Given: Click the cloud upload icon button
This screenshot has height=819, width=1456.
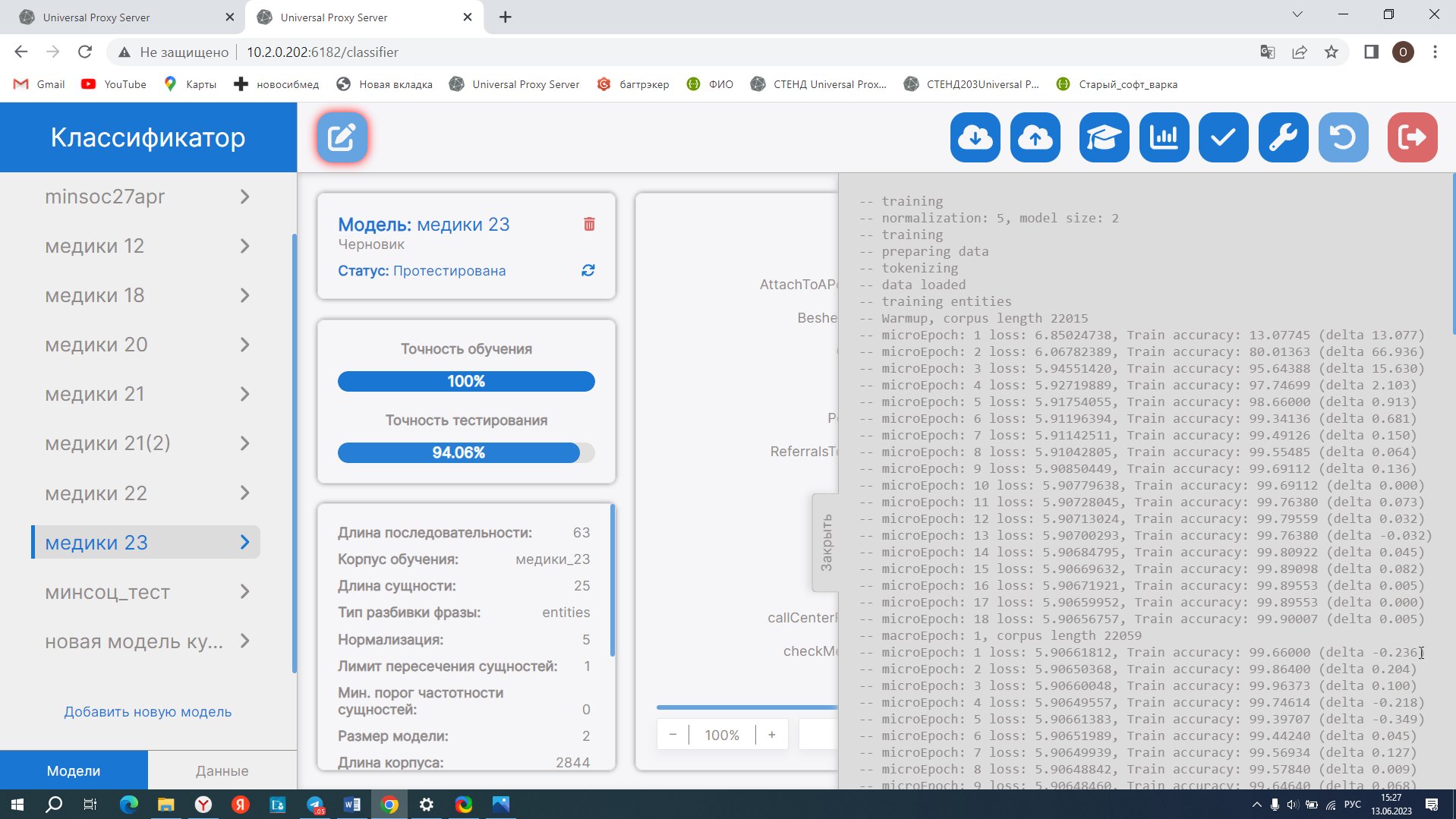Looking at the screenshot, I should click(x=1035, y=137).
